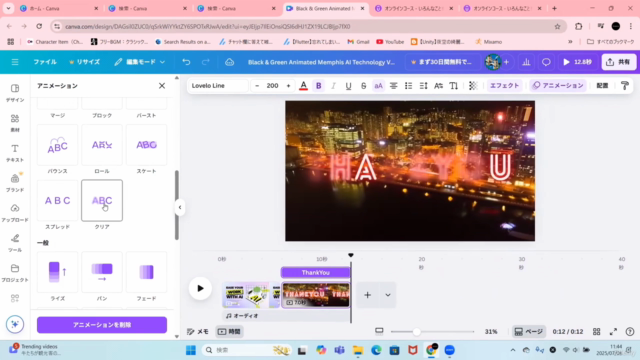Screen dimensions: 640x360
Task: Select the Bounce text animation
Action: pyautogui.click(x=58, y=145)
